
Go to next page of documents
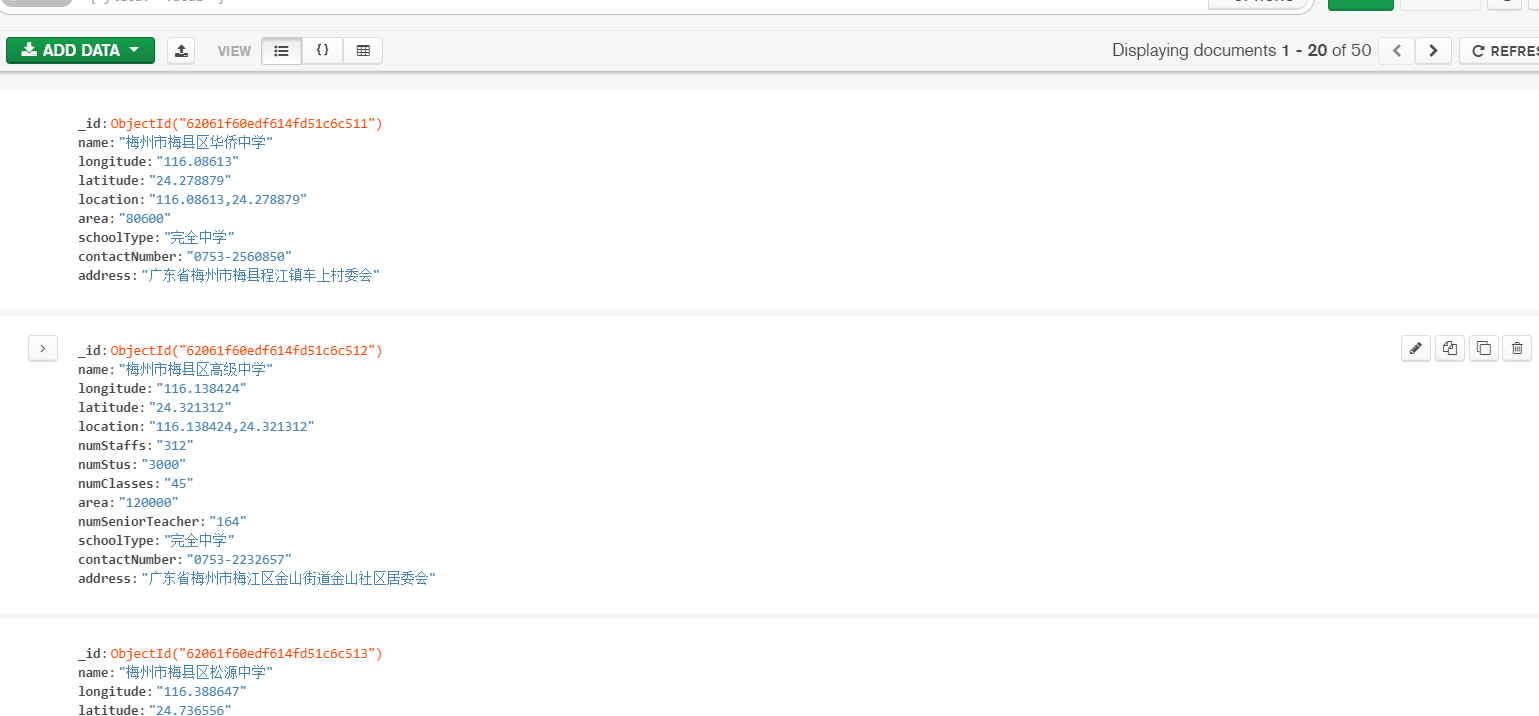1433,51
